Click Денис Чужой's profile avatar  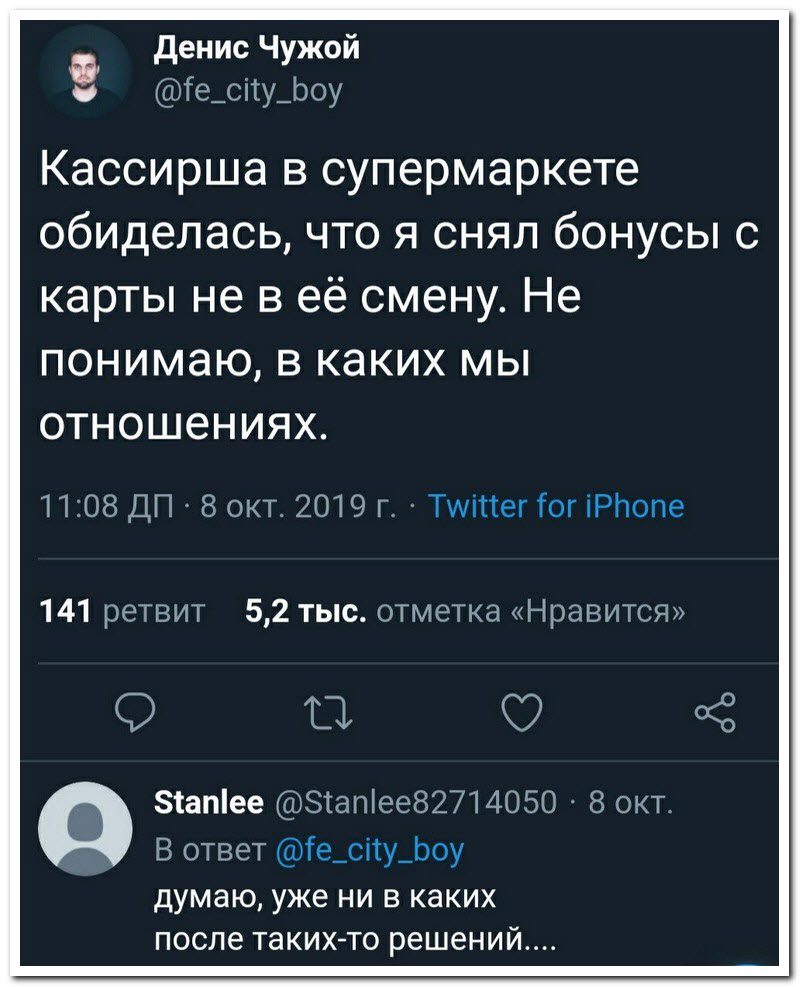point(81,72)
